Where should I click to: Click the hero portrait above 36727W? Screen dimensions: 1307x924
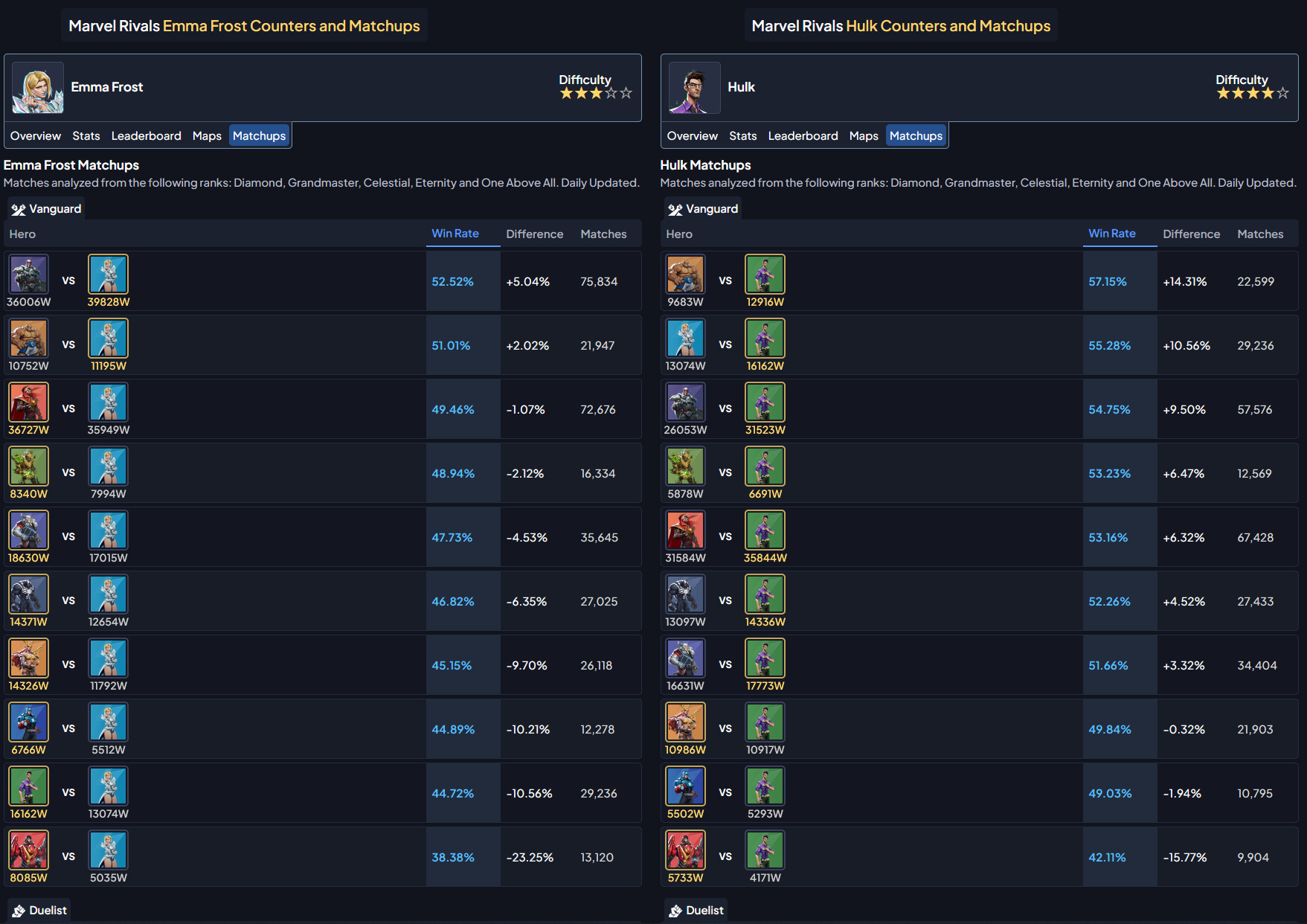[x=29, y=402]
